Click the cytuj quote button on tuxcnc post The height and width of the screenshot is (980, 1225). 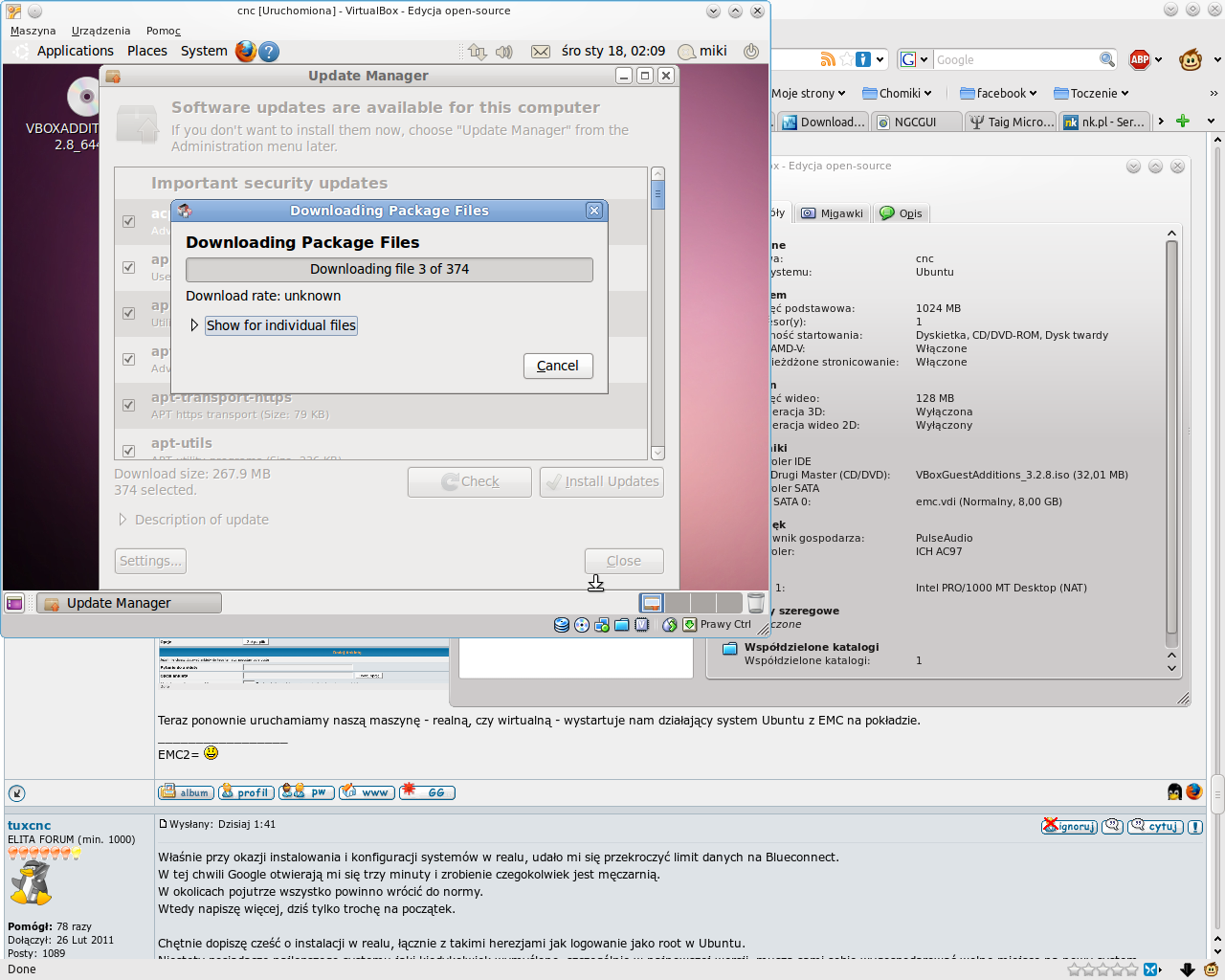[1156, 827]
